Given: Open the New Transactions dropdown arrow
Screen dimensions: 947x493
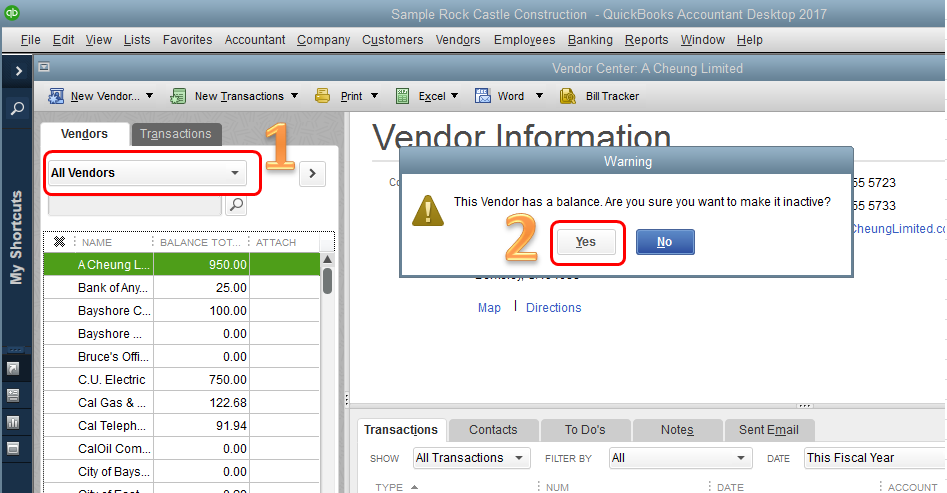Looking at the screenshot, I should pyautogui.click(x=295, y=95).
